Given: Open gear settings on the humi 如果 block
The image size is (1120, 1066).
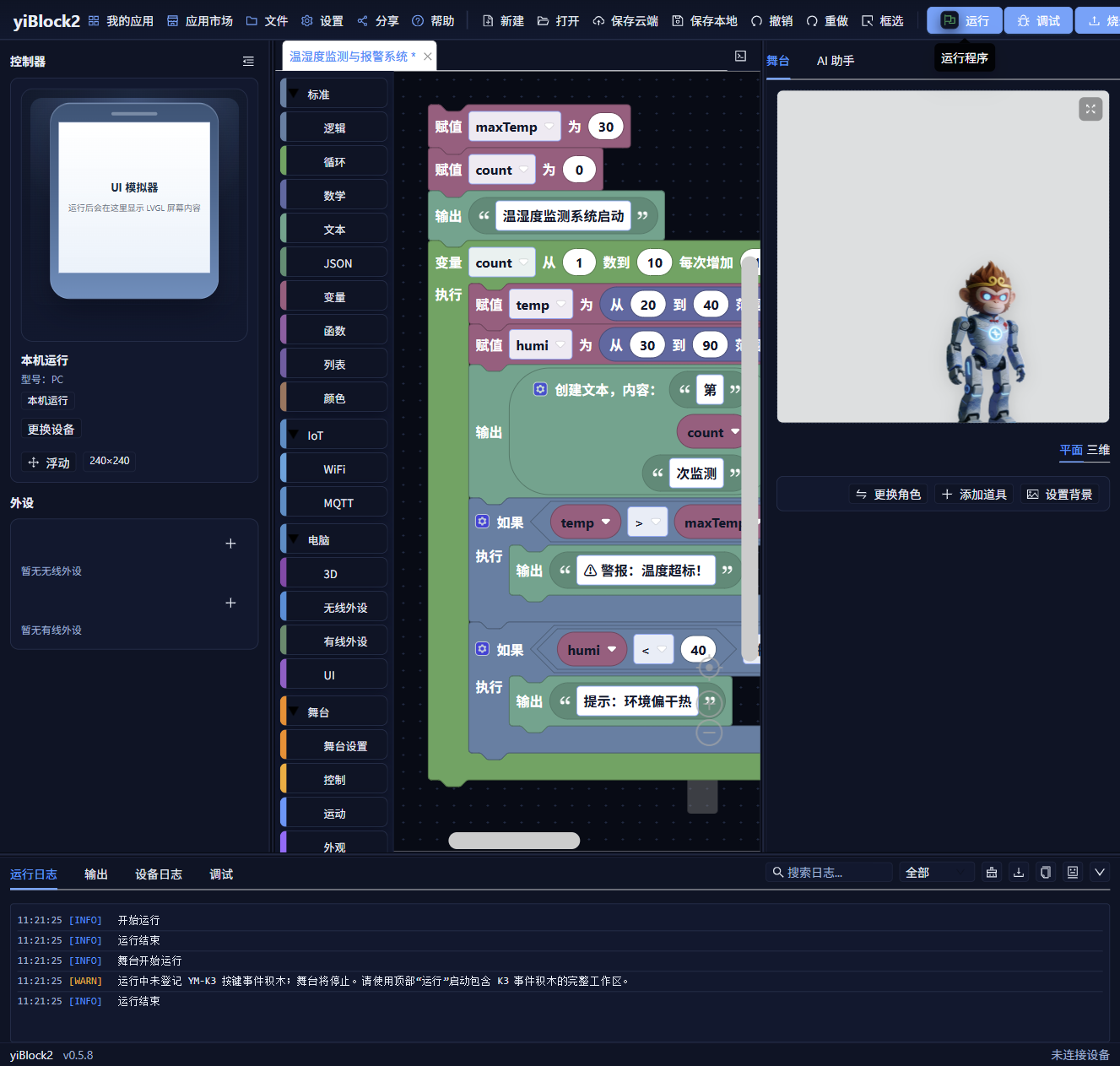Looking at the screenshot, I should pos(482,649).
